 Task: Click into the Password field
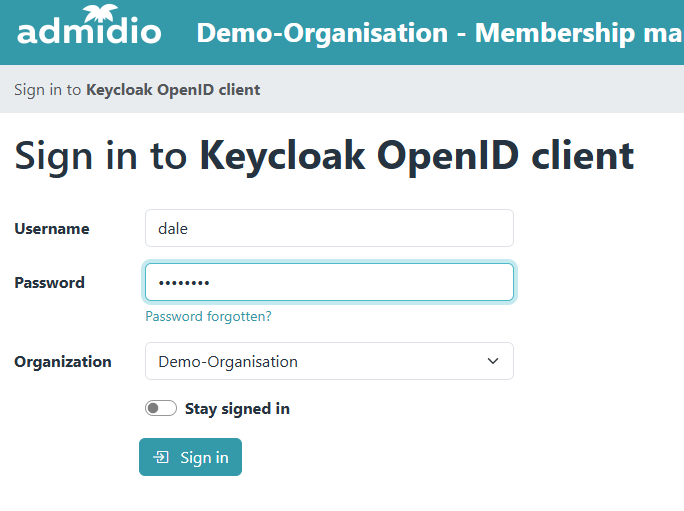329,282
